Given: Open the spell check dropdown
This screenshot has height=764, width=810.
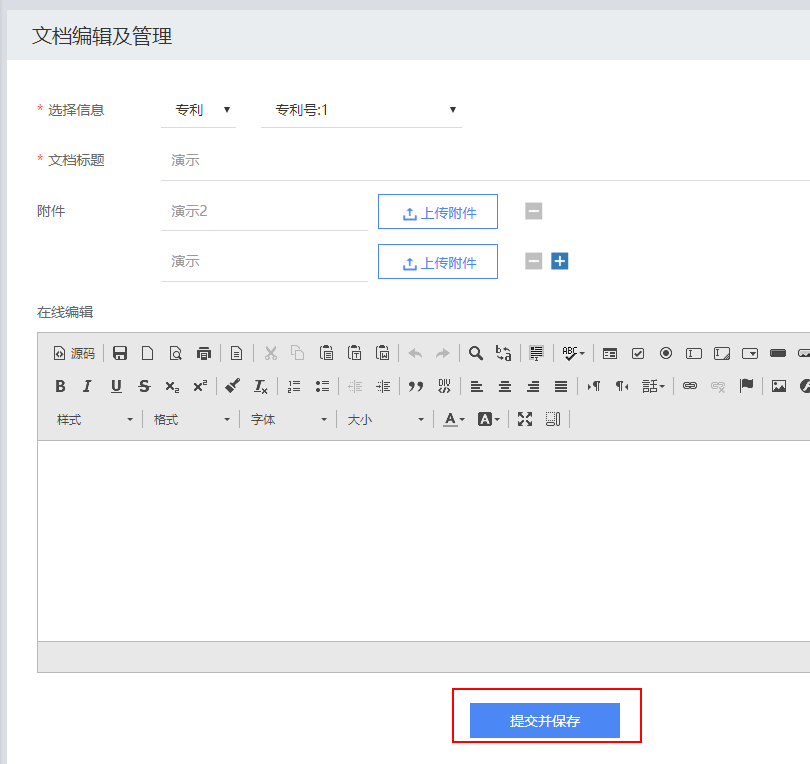Looking at the screenshot, I should [573, 353].
